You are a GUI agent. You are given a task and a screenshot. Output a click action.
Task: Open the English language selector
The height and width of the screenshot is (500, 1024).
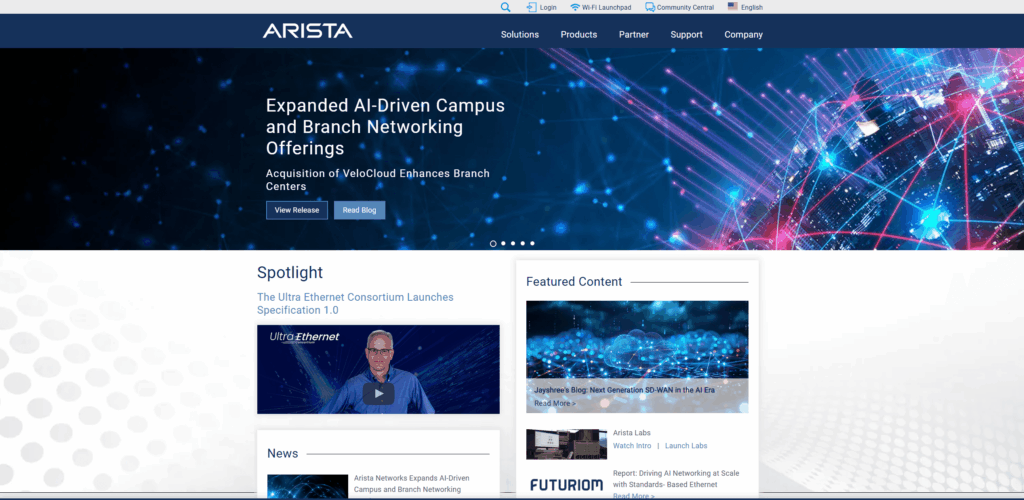point(752,8)
